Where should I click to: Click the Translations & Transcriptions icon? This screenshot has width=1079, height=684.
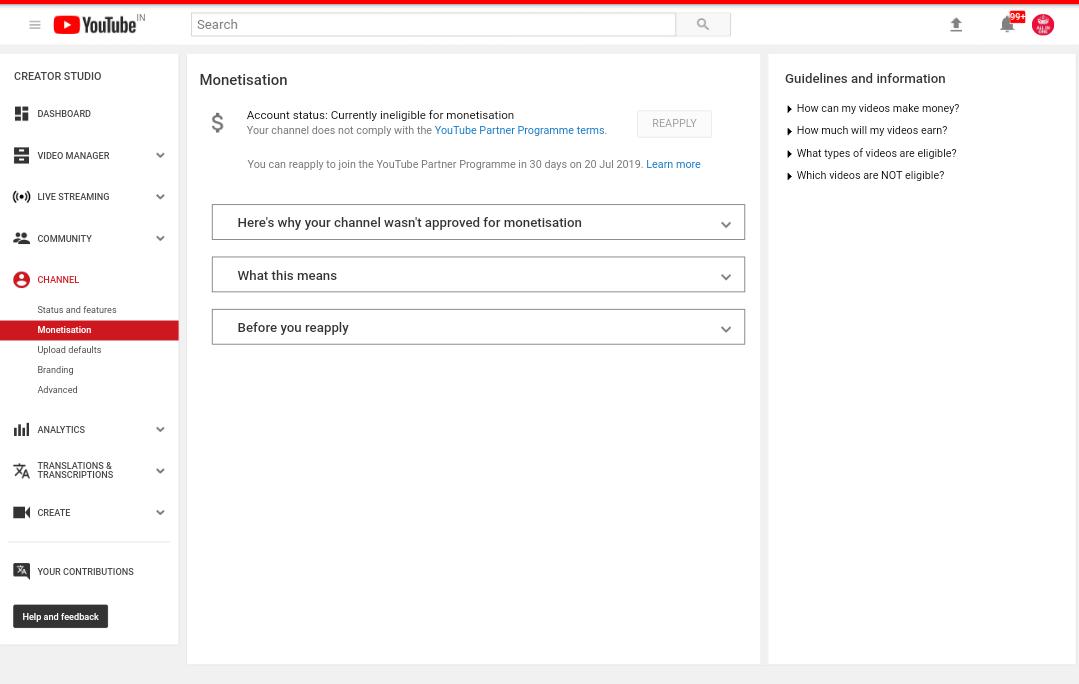[21, 471]
